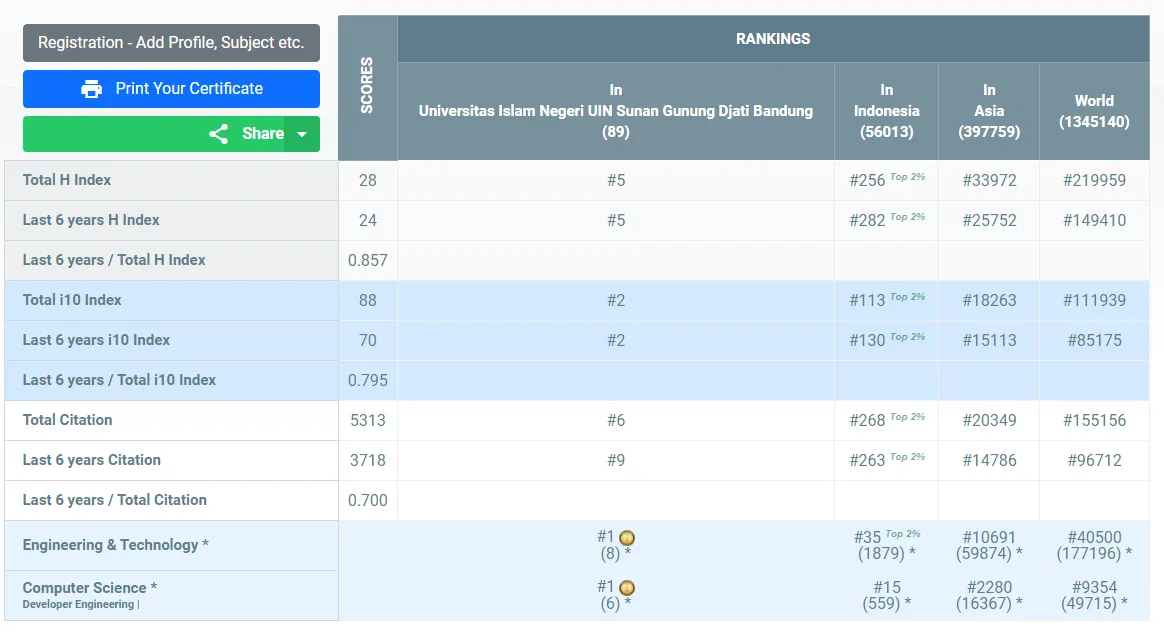Image resolution: width=1164 pixels, height=633 pixels.
Task: Open Registration - Add Profile, Subject etc.
Action: 171,43
